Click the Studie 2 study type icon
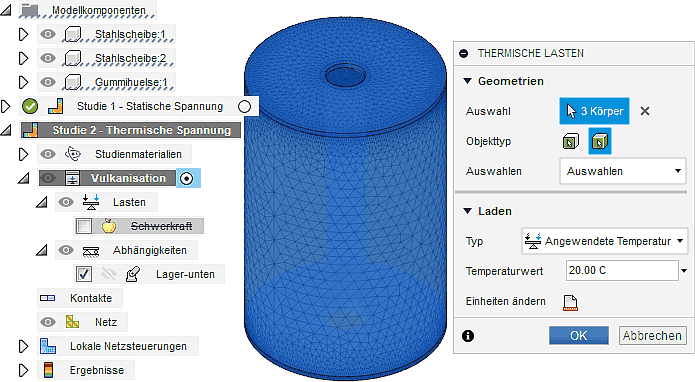The width and height of the screenshot is (695, 382). tap(31, 130)
